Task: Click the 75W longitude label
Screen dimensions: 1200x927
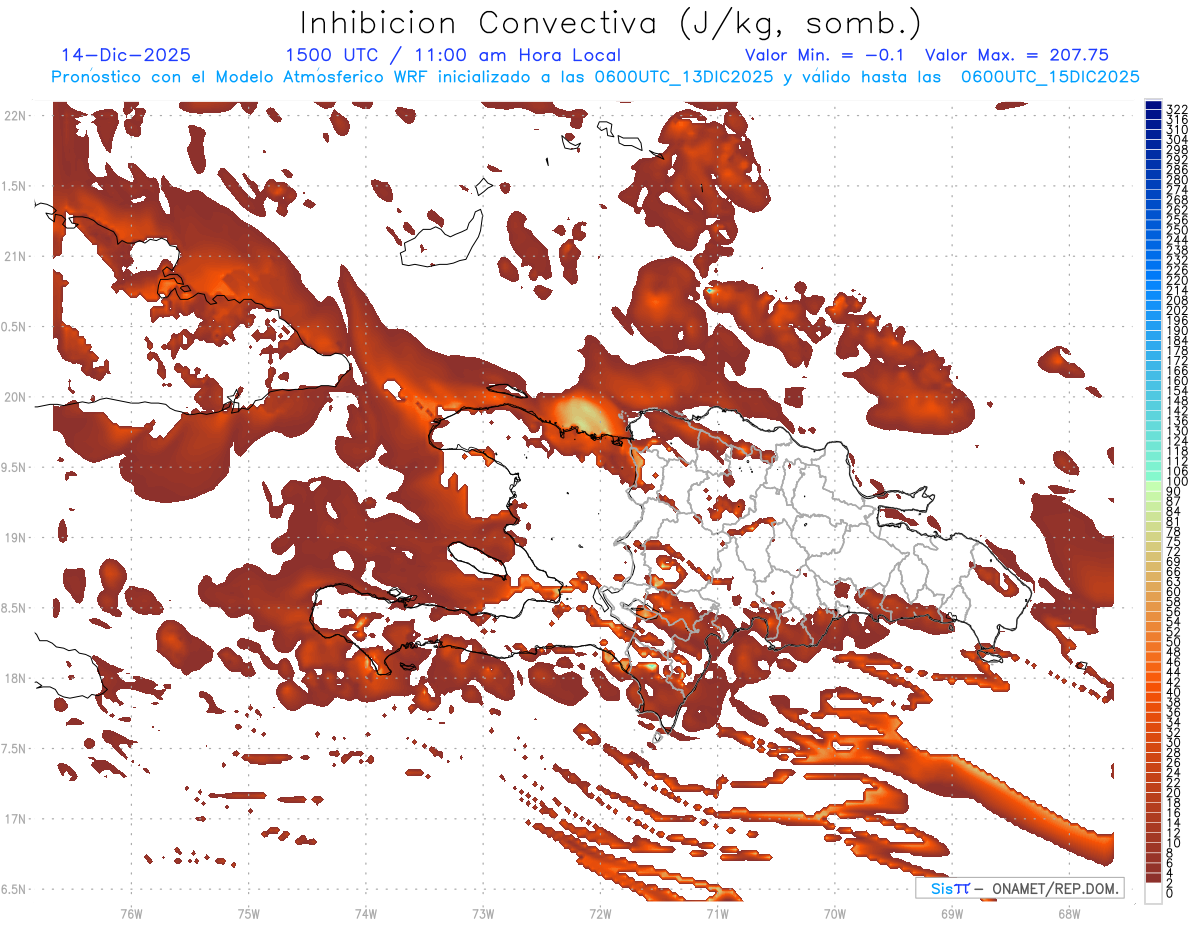Action: (248, 913)
